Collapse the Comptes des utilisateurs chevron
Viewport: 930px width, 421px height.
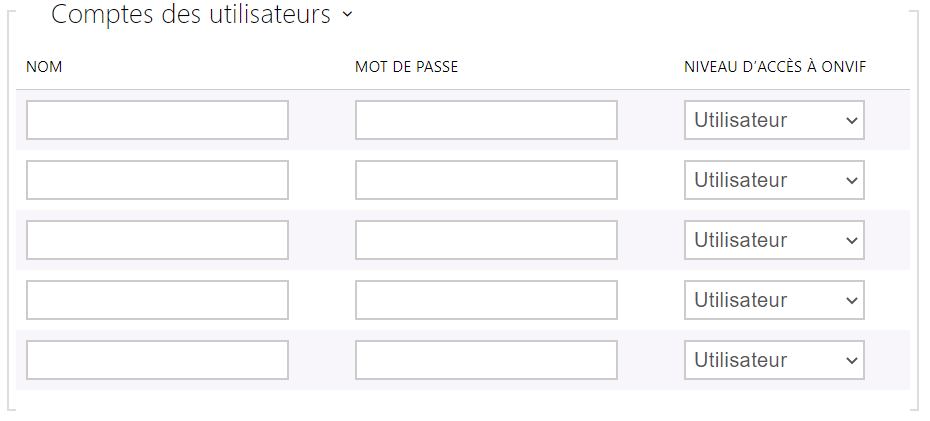click(347, 15)
